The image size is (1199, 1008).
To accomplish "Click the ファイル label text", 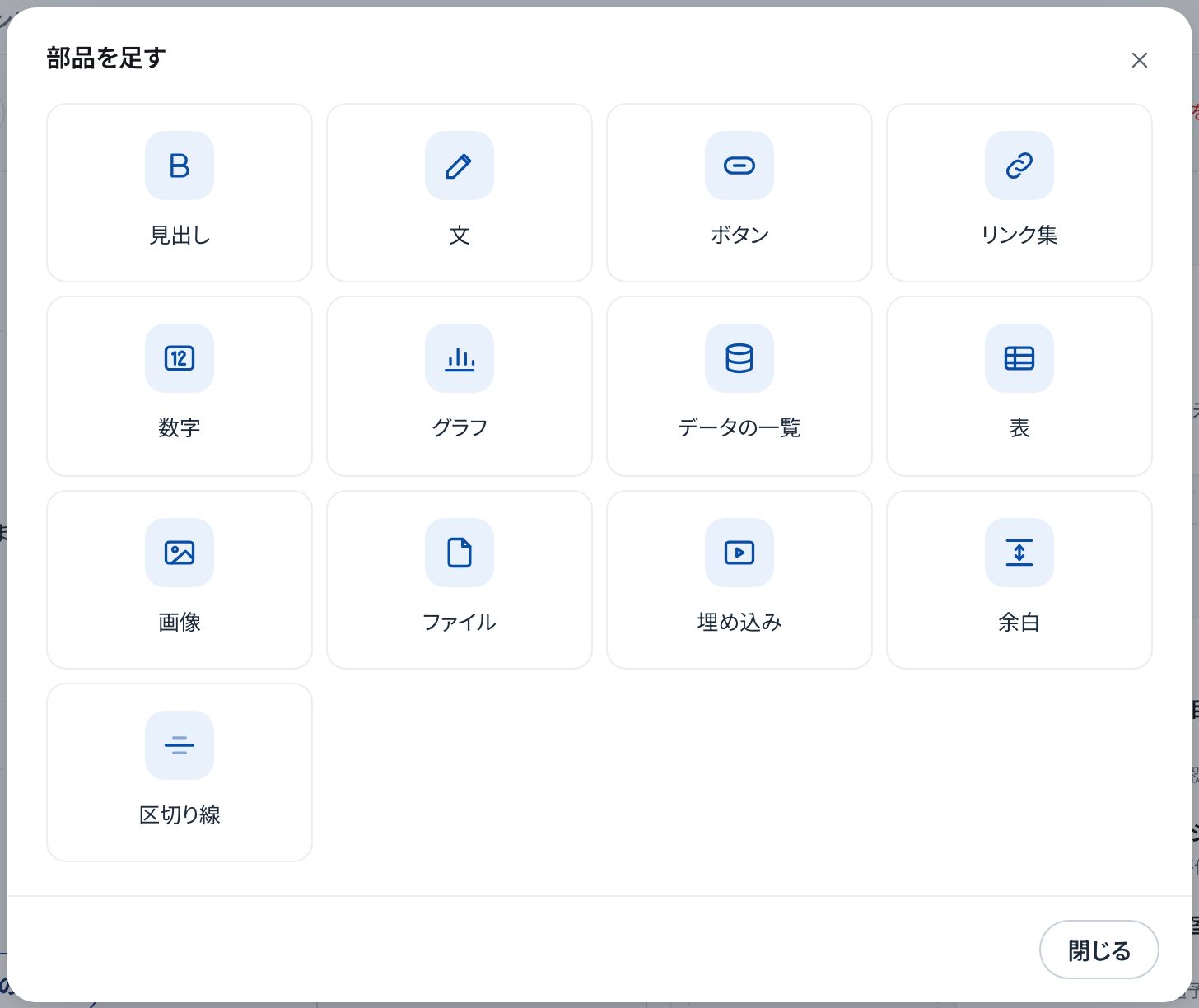I will pyautogui.click(x=460, y=623).
